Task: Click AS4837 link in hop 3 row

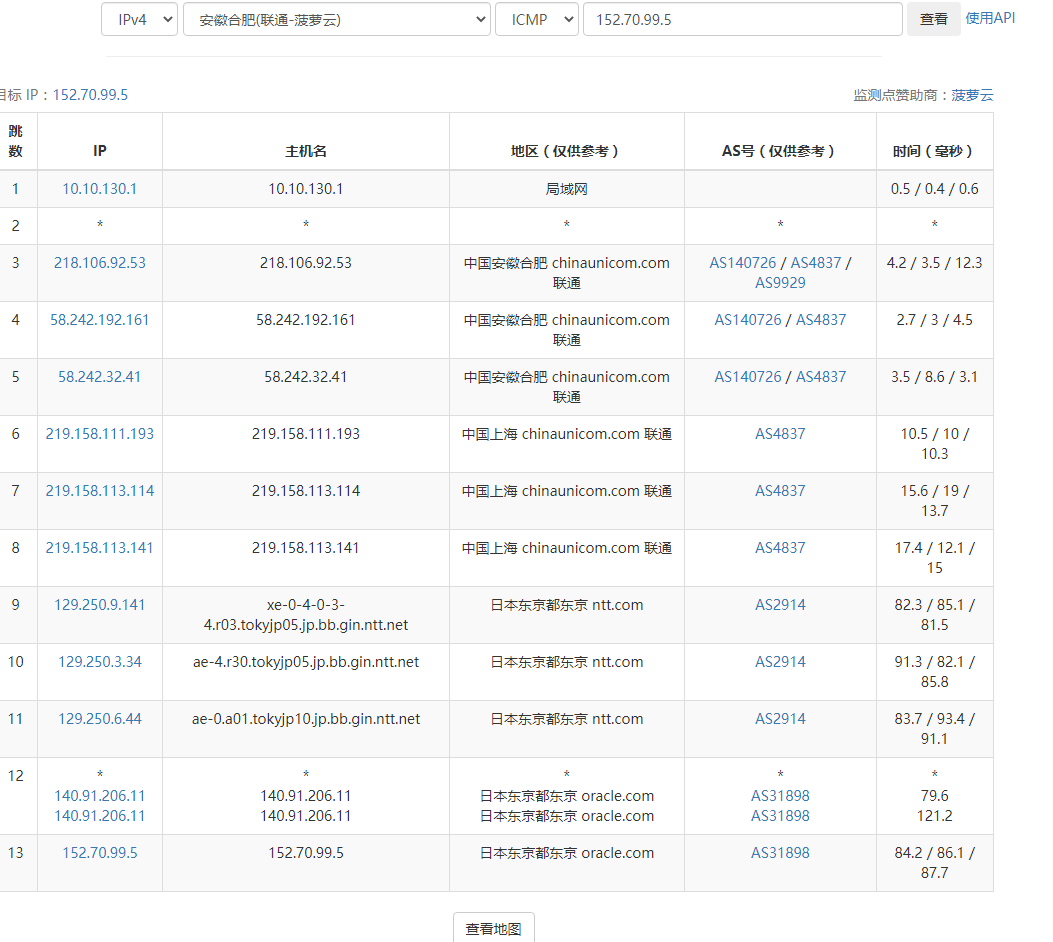Action: click(x=815, y=263)
